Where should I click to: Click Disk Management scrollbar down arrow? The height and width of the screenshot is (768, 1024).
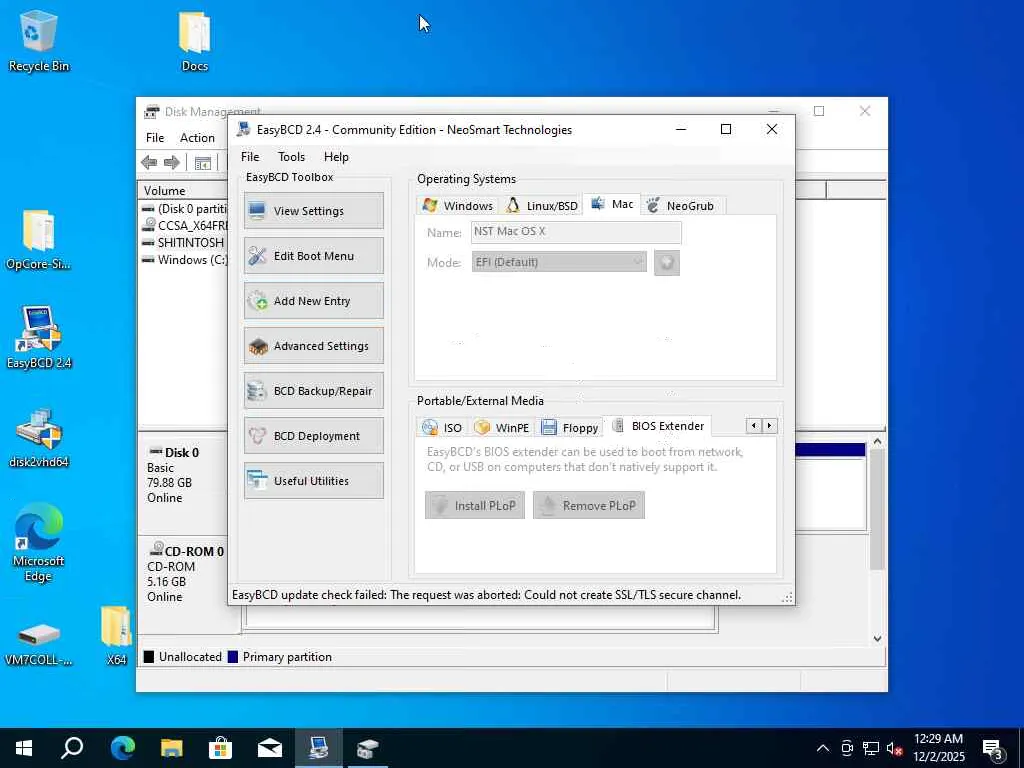click(877, 639)
